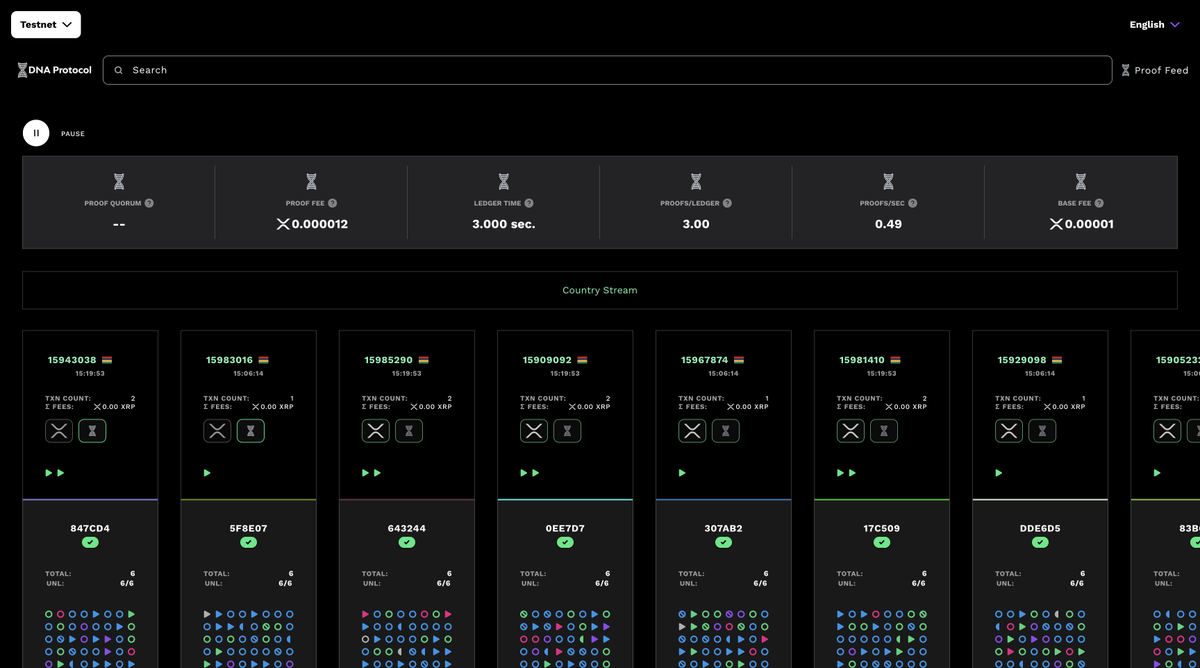Select hash 307AB2
This screenshot has height=668, width=1200.
(723, 528)
